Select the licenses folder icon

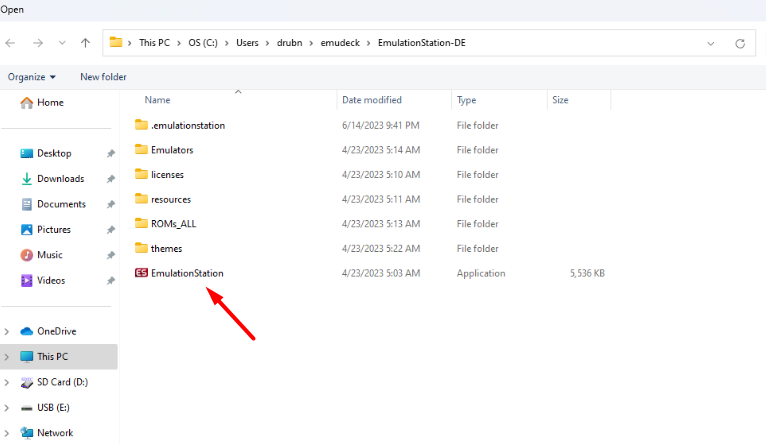[141, 174]
